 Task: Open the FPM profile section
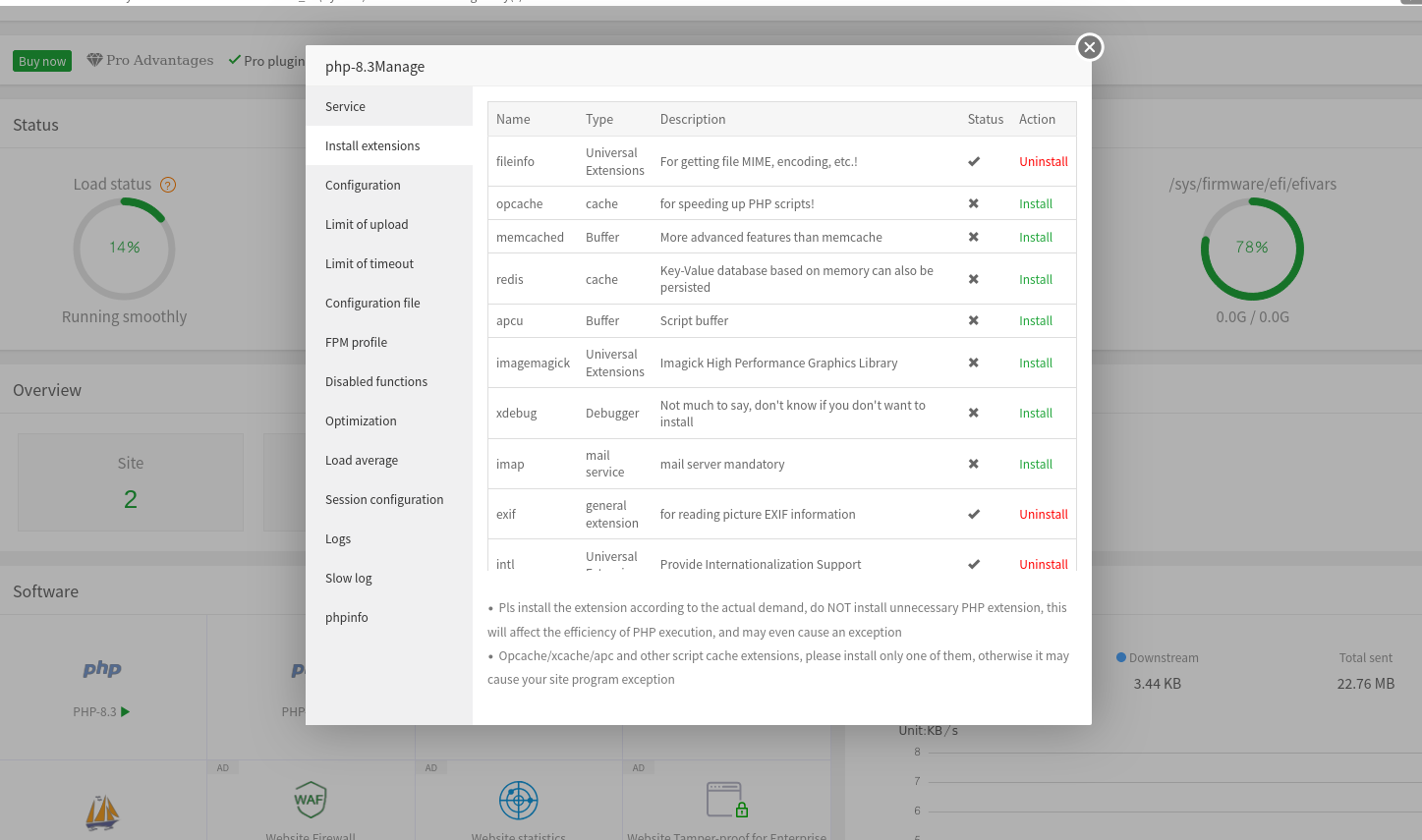(x=356, y=342)
